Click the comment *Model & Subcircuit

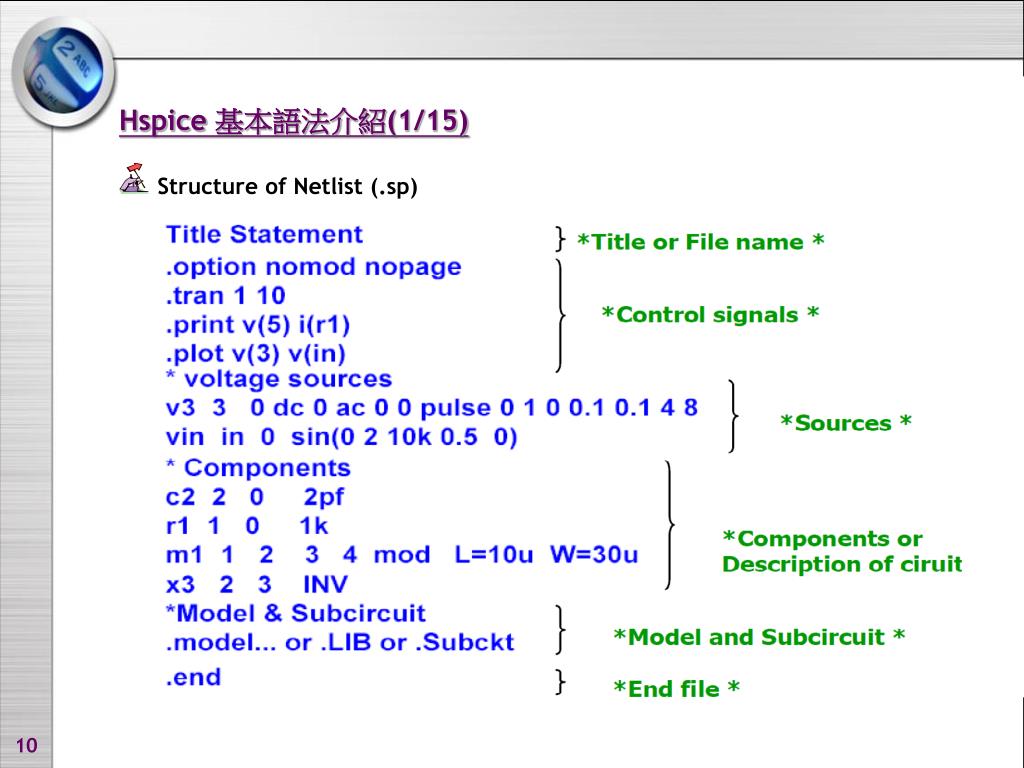tap(296, 613)
